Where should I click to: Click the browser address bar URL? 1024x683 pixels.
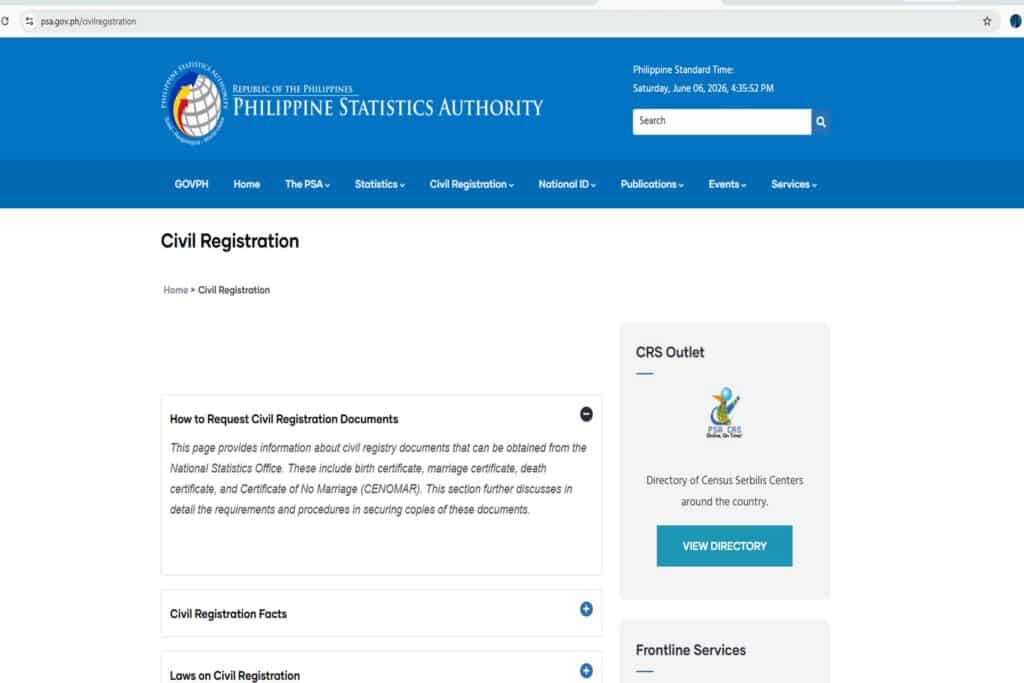pyautogui.click(x=88, y=22)
